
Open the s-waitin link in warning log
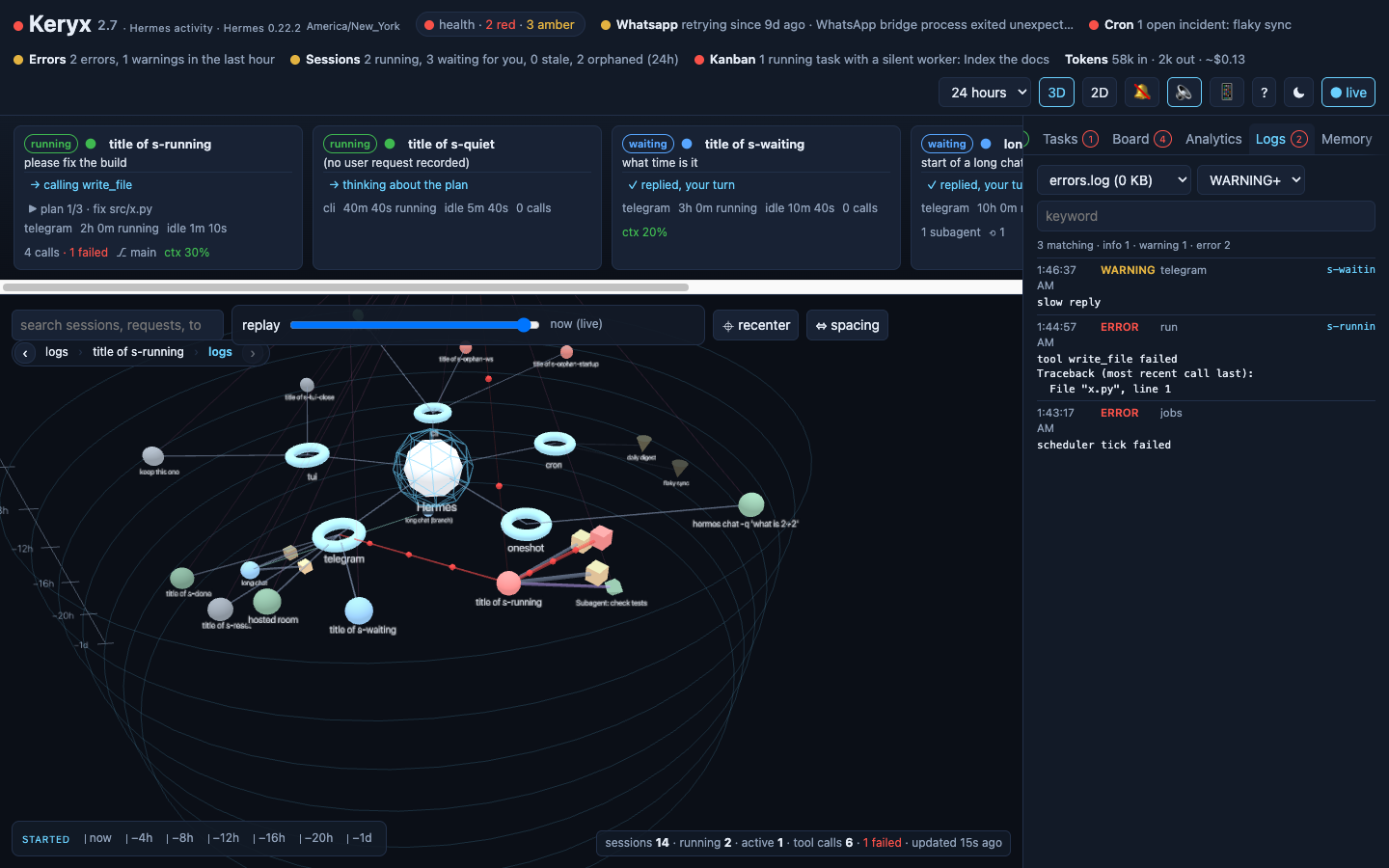[1350, 270]
